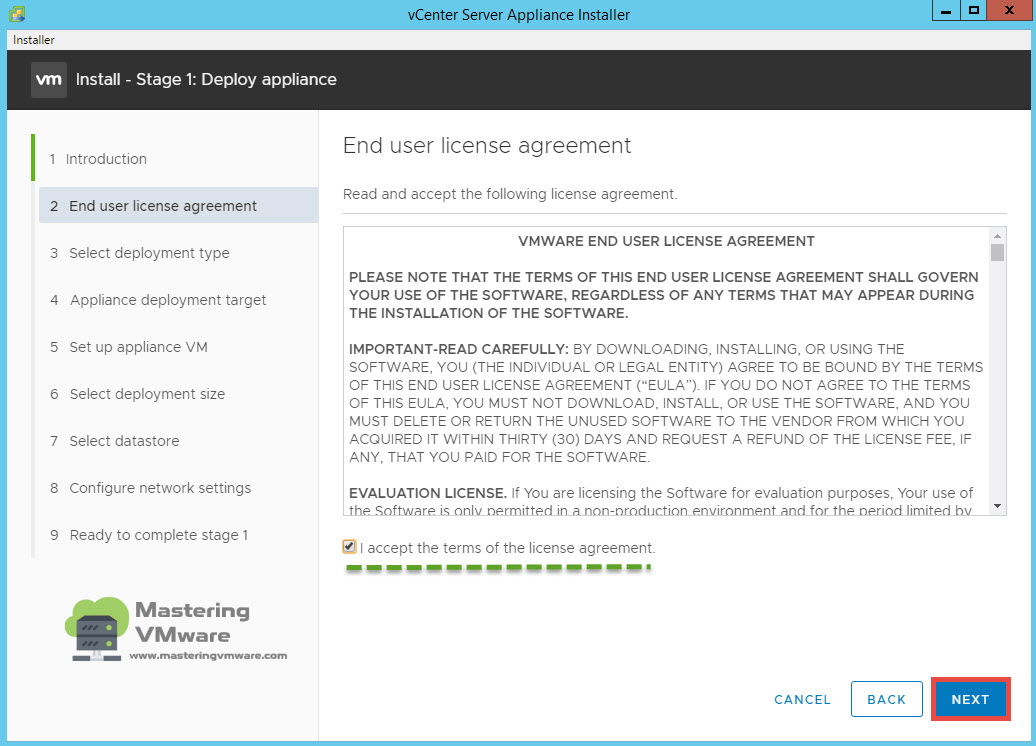Click 'IMPORTANT-READ CAREFULLY:' text in agreement
The width and height of the screenshot is (1036, 746).
[459, 349]
